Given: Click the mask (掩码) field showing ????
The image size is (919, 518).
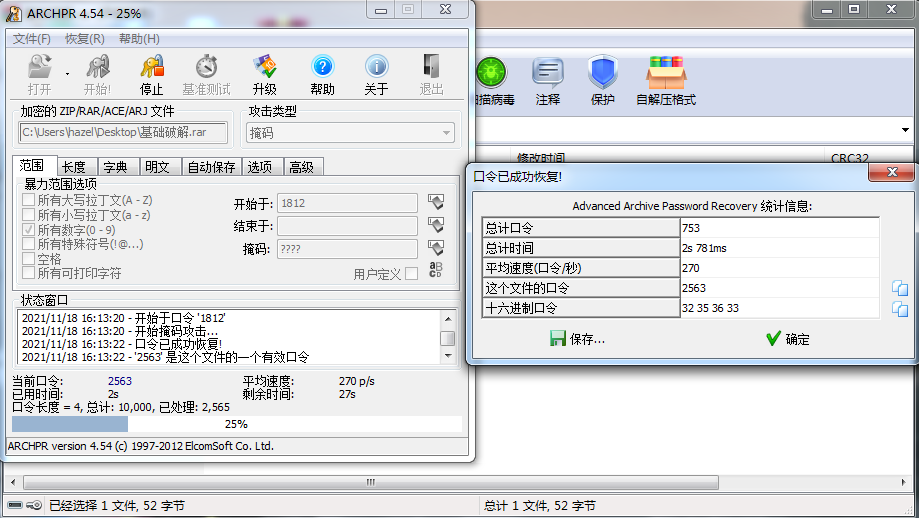Looking at the screenshot, I should [347, 249].
